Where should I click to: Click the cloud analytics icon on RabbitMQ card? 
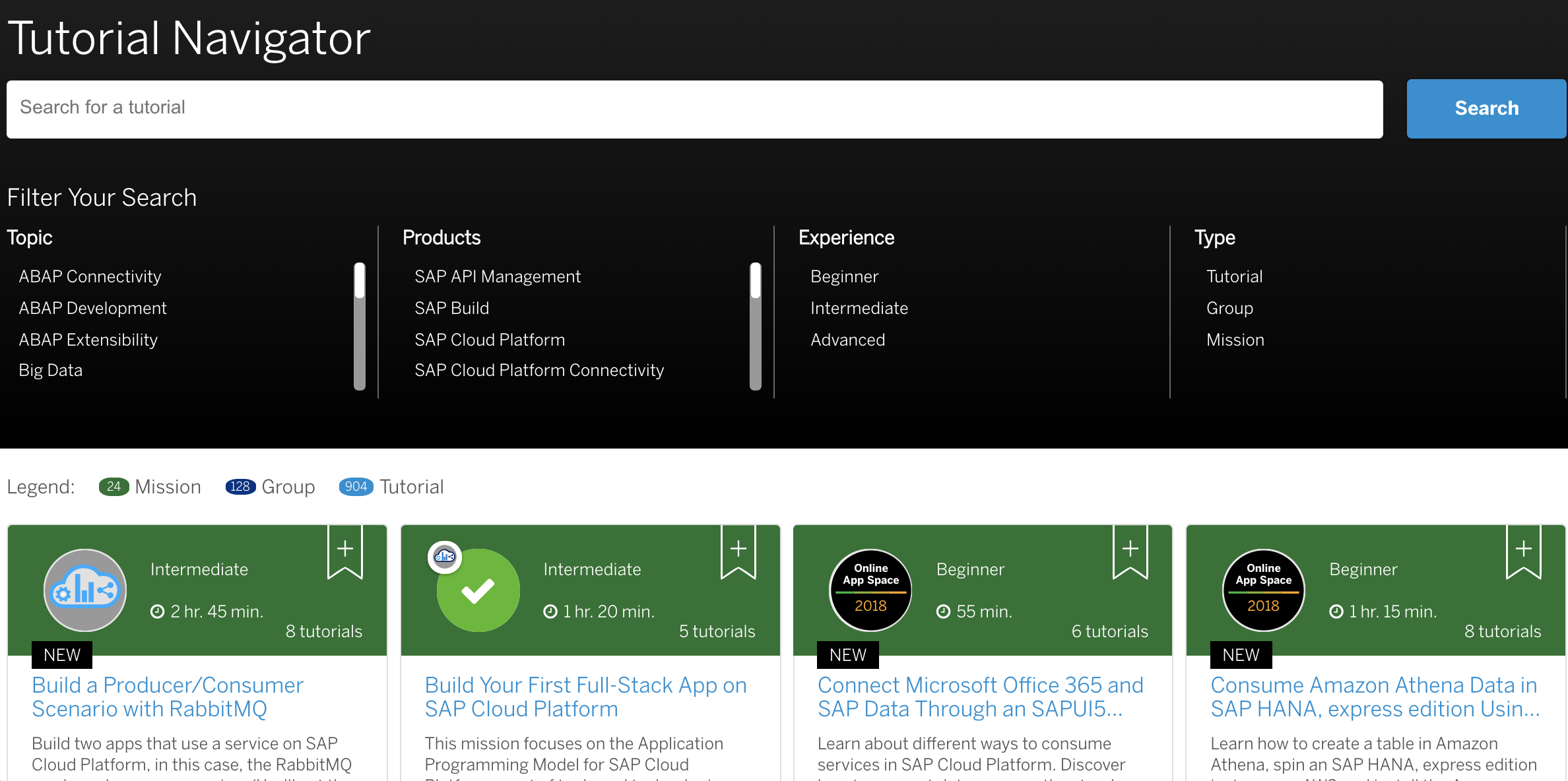coord(85,590)
